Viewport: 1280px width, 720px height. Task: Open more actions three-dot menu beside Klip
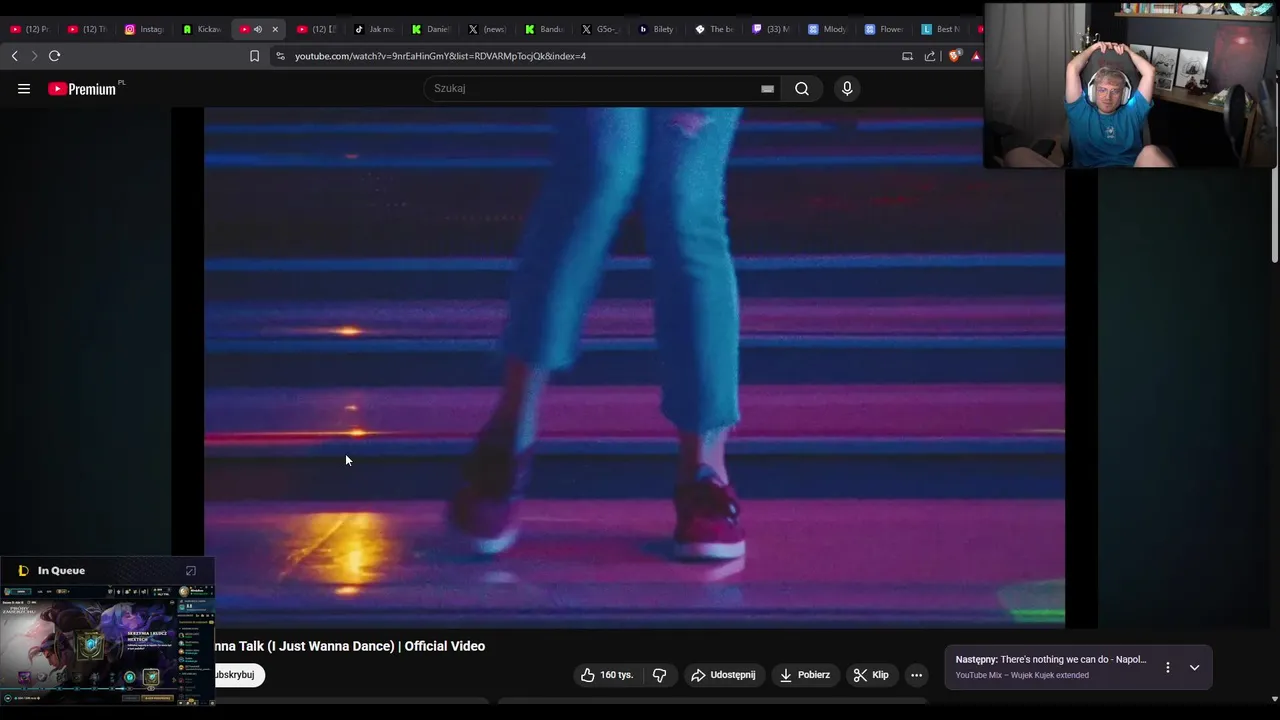pos(916,675)
